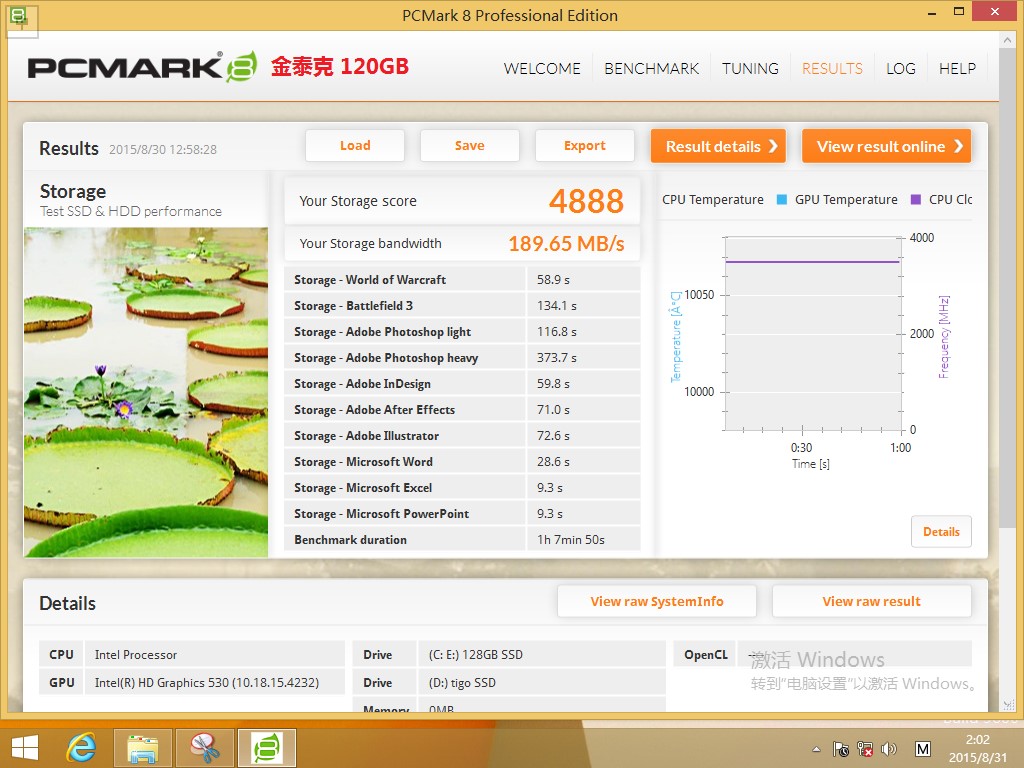Image resolution: width=1024 pixels, height=768 pixels.
Task: Click View raw result button
Action: (872, 601)
